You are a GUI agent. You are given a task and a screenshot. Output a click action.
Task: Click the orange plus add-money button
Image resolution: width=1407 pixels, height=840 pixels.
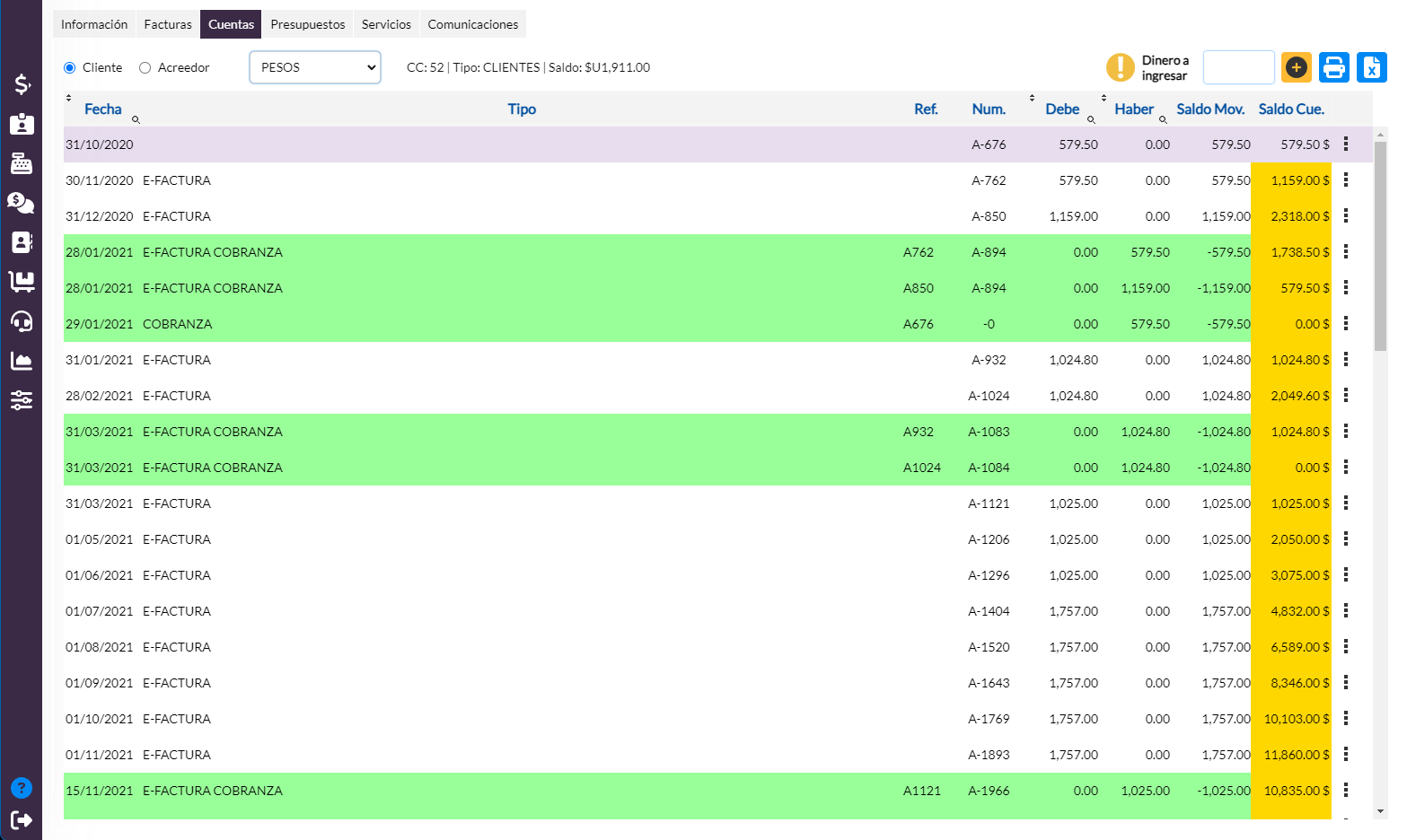click(x=1296, y=67)
